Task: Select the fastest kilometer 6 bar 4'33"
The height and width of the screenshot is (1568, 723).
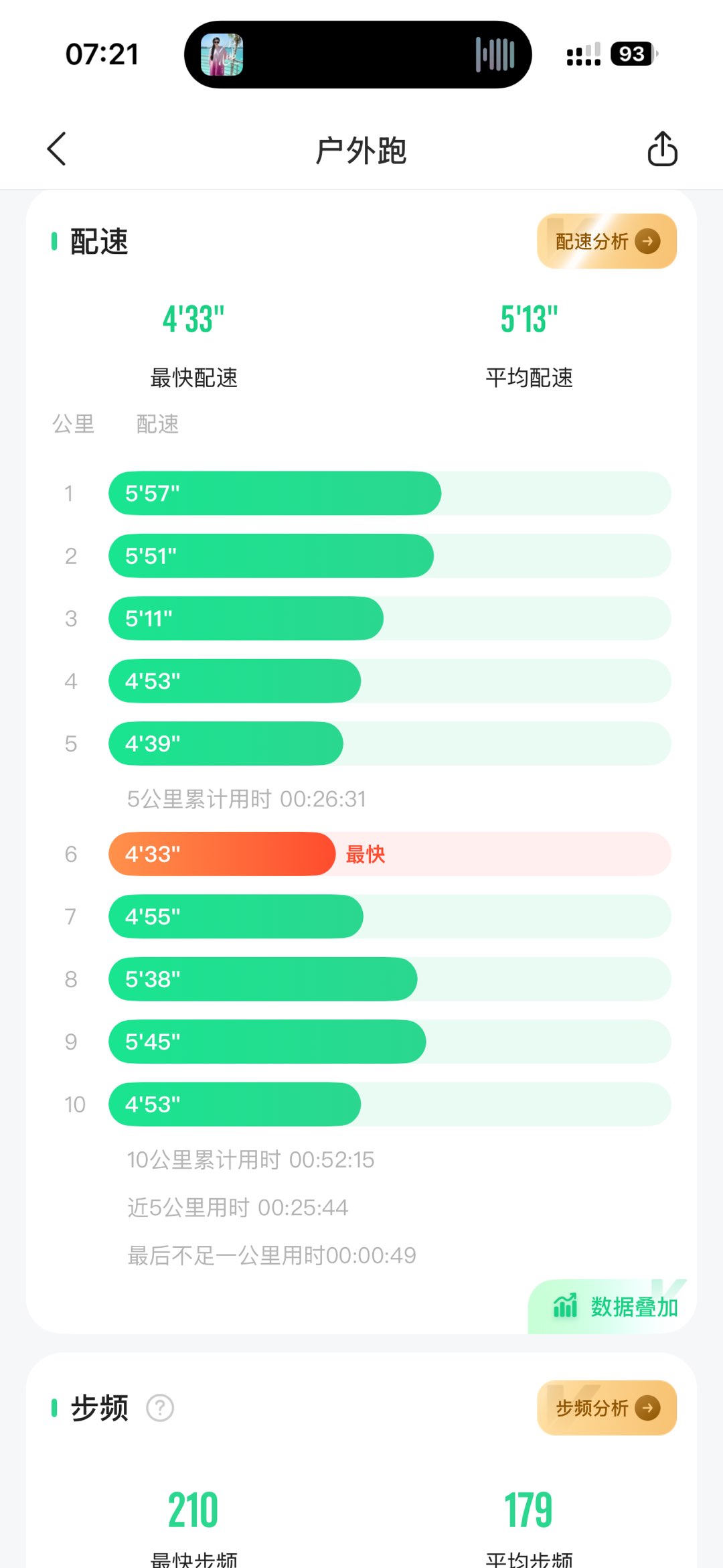Action: pyautogui.click(x=222, y=854)
